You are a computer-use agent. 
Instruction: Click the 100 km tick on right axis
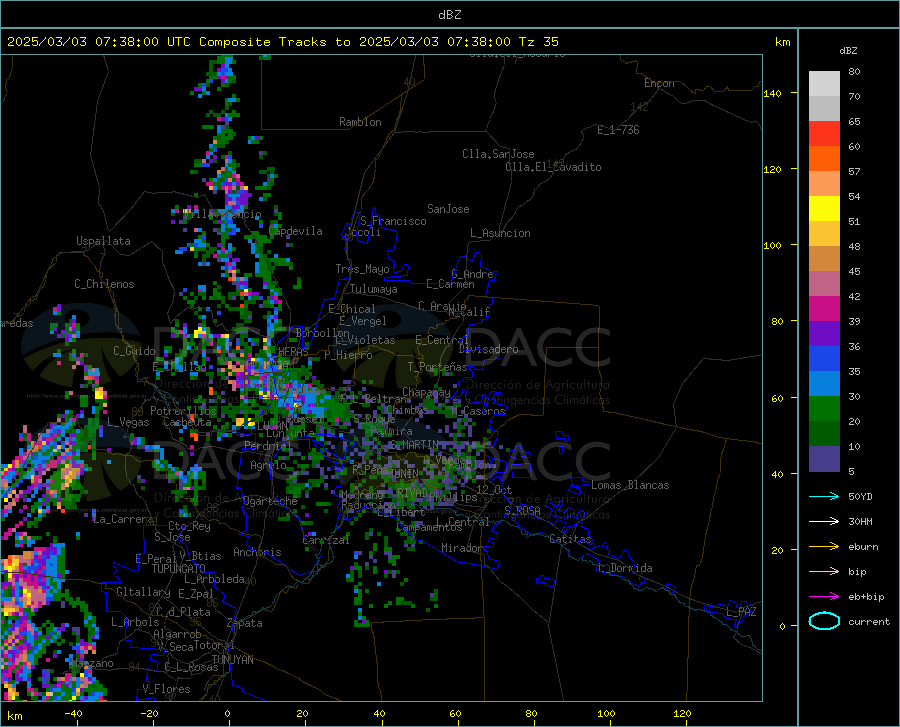[x=773, y=245]
